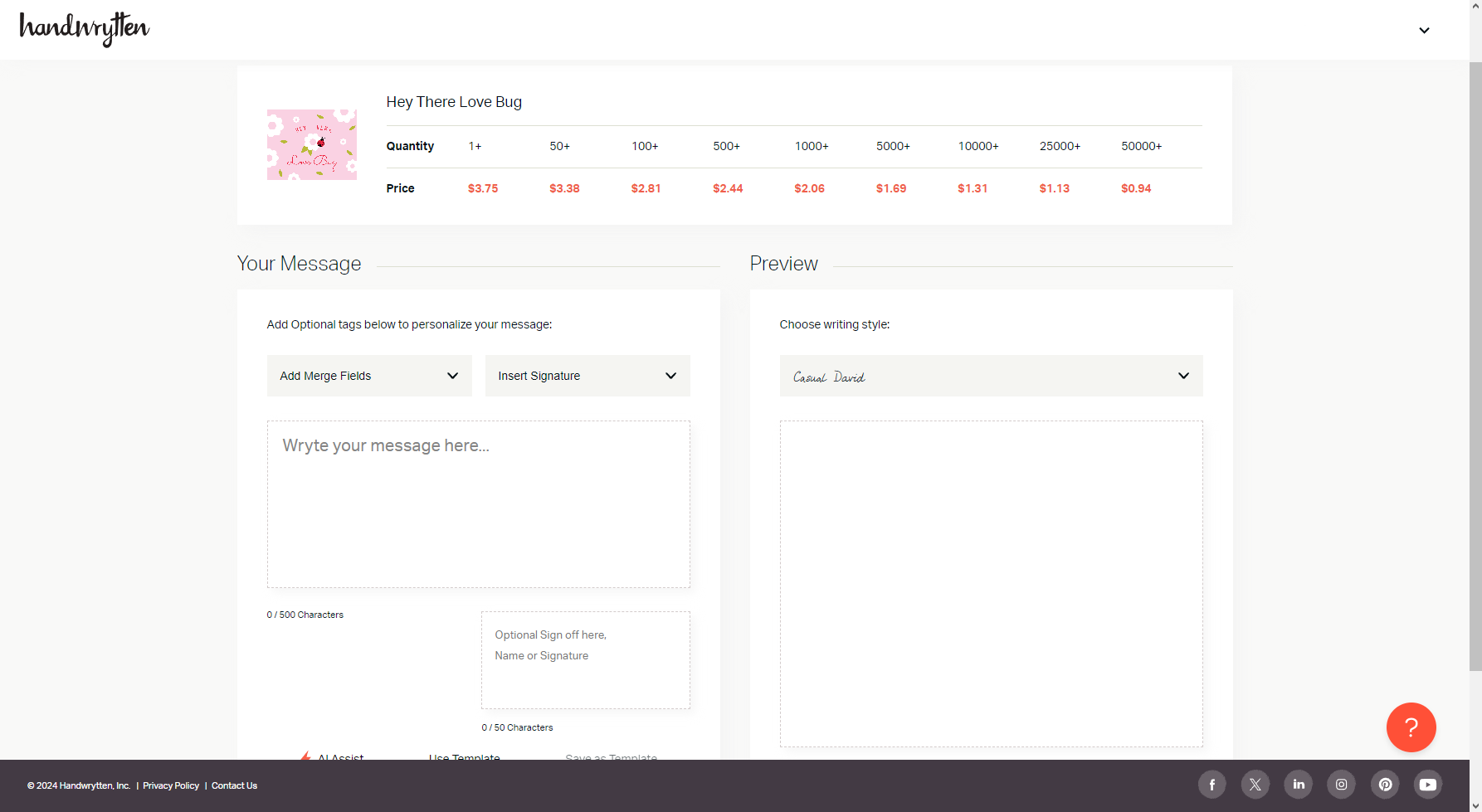Click the Handwrytten logo
The height and width of the screenshot is (812, 1482).
(83, 29)
